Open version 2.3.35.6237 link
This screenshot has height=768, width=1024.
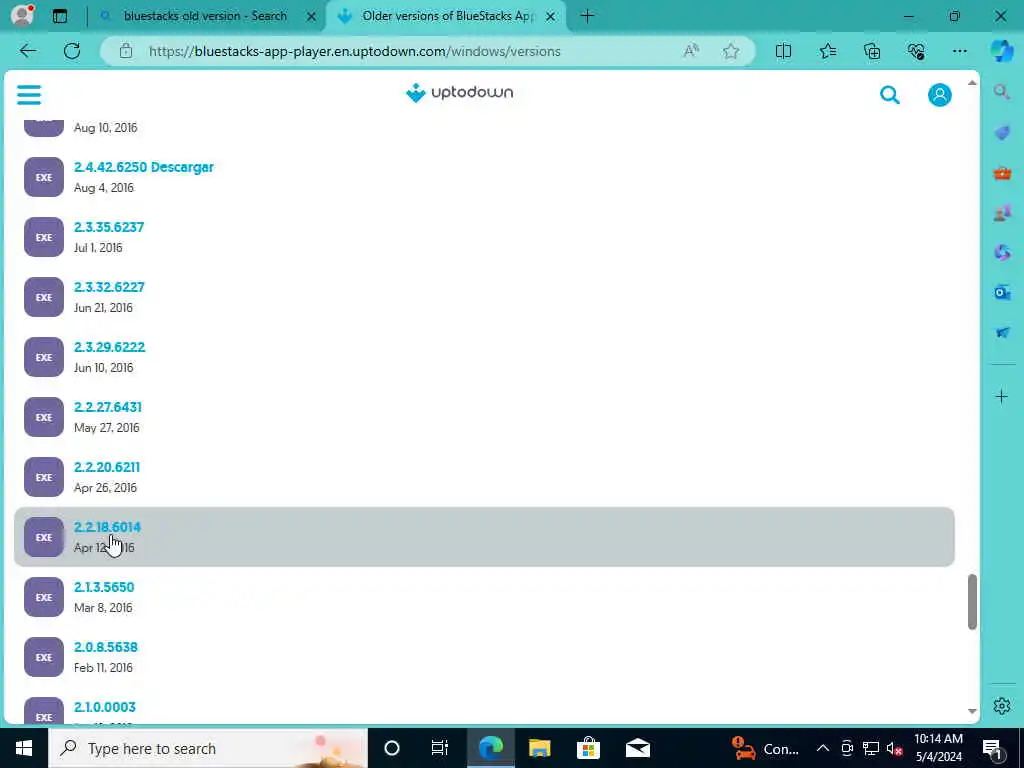(109, 227)
